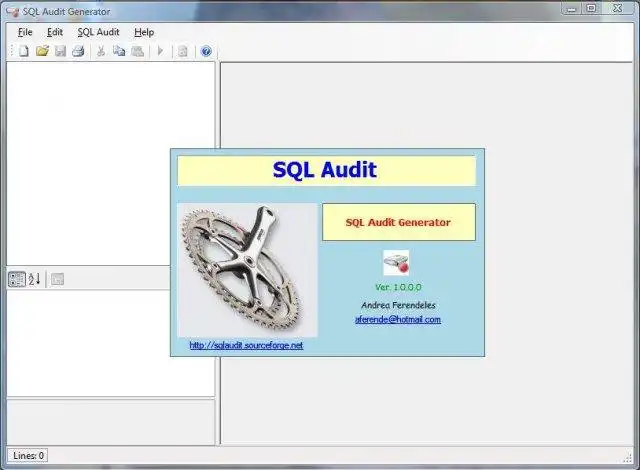Open the sqlaudit.sourceforge.net link
Screen dimensions: 640x470
246,345
